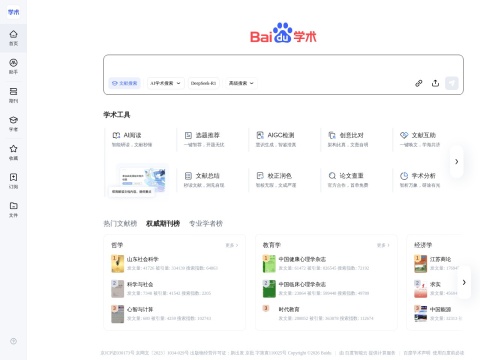This screenshot has width=480, height=360.
Task: Switch to the 热门文献榜 tab
Action: click(x=120, y=223)
